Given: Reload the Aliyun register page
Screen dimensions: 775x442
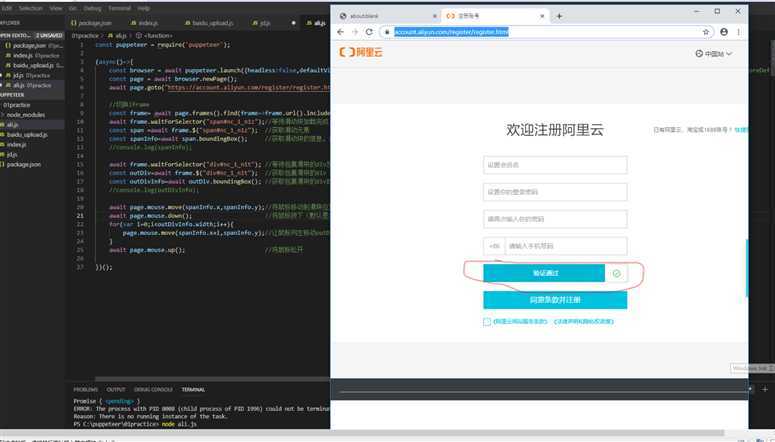Looking at the screenshot, I should (x=369, y=32).
